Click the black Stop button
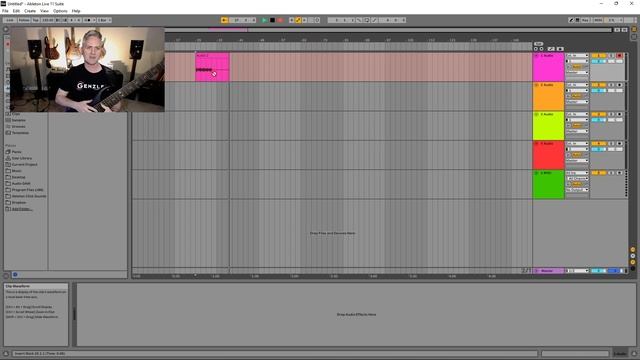 [272, 20]
